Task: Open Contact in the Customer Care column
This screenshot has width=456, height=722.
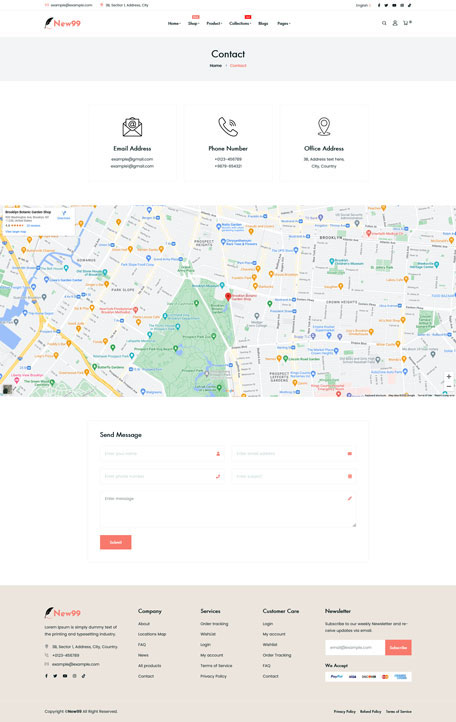Action: [x=270, y=676]
